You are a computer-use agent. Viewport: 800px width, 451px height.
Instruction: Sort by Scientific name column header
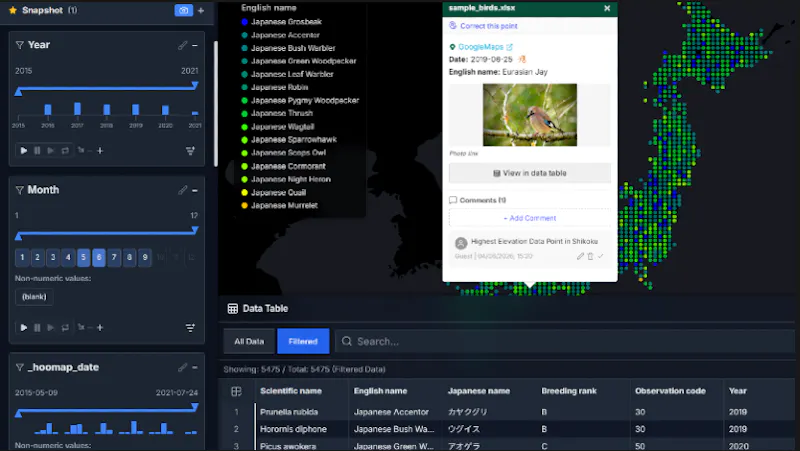(x=291, y=391)
